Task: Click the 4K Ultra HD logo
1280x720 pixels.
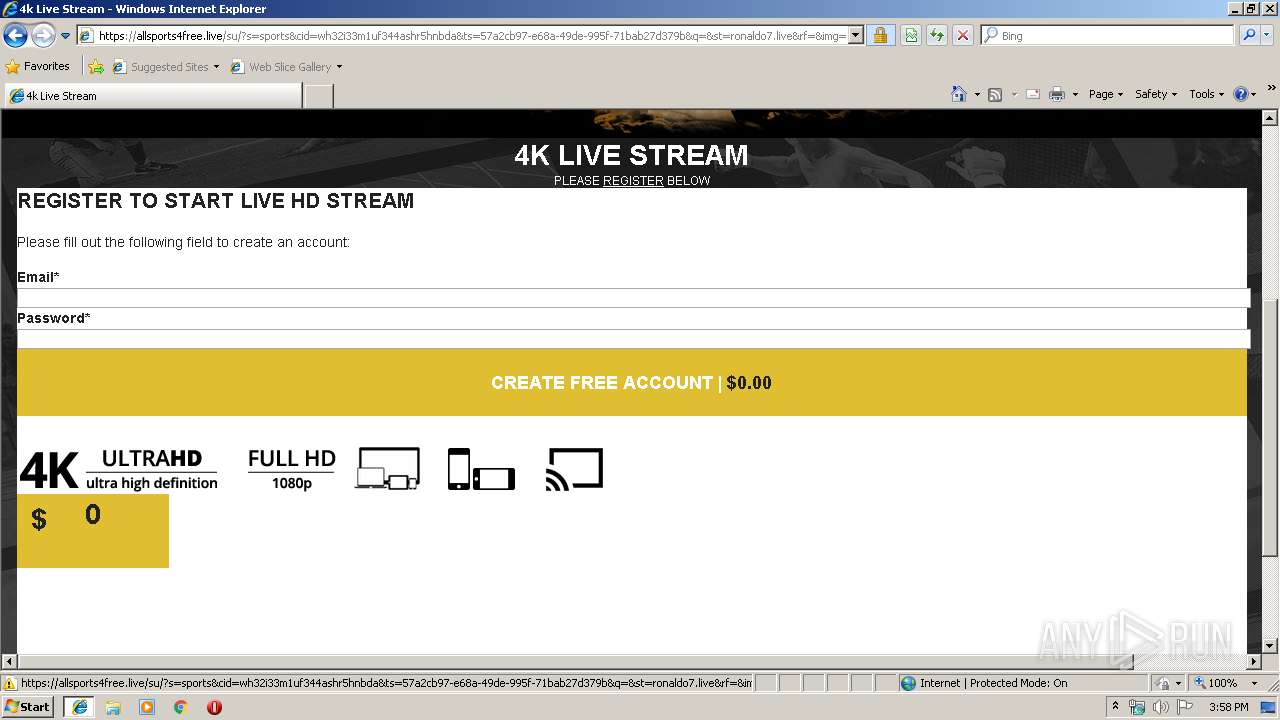Action: [x=118, y=469]
